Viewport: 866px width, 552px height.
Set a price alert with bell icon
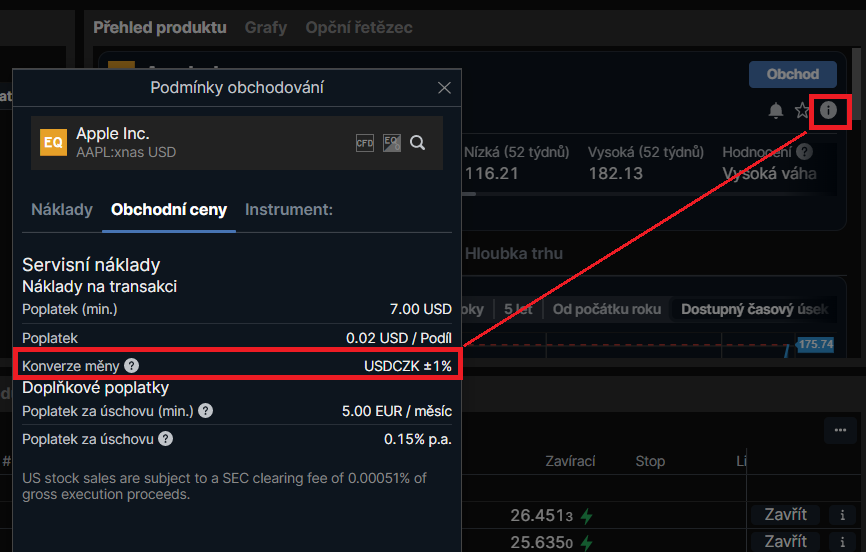click(x=776, y=111)
